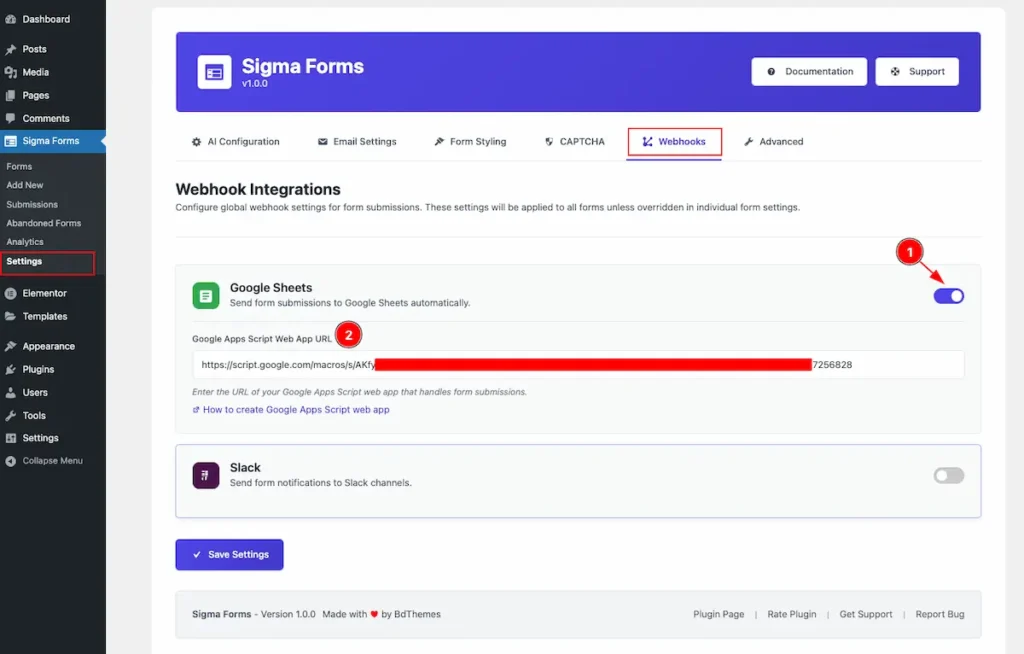Click the Get Support footer link
The height and width of the screenshot is (654, 1024).
tap(866, 614)
